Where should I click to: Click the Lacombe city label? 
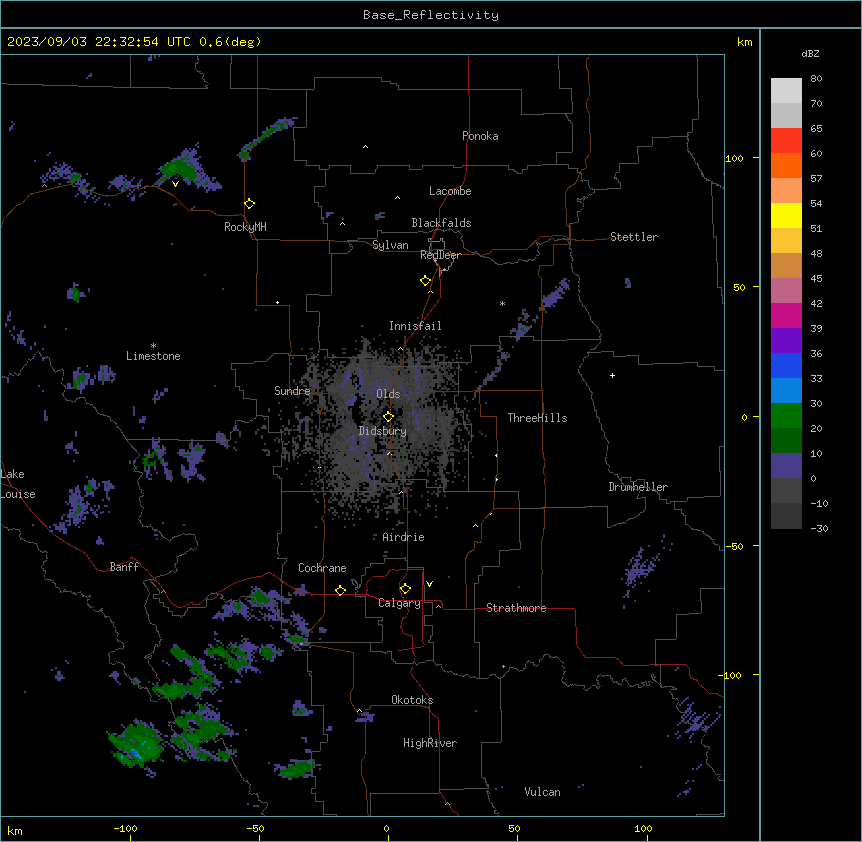tap(450, 191)
